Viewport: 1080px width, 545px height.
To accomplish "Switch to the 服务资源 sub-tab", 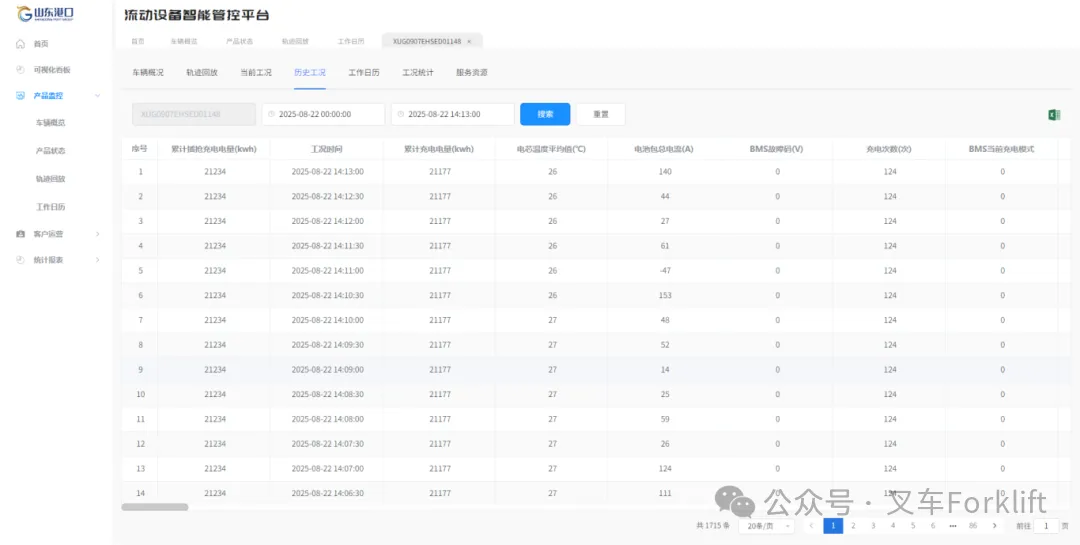I will pos(472,72).
